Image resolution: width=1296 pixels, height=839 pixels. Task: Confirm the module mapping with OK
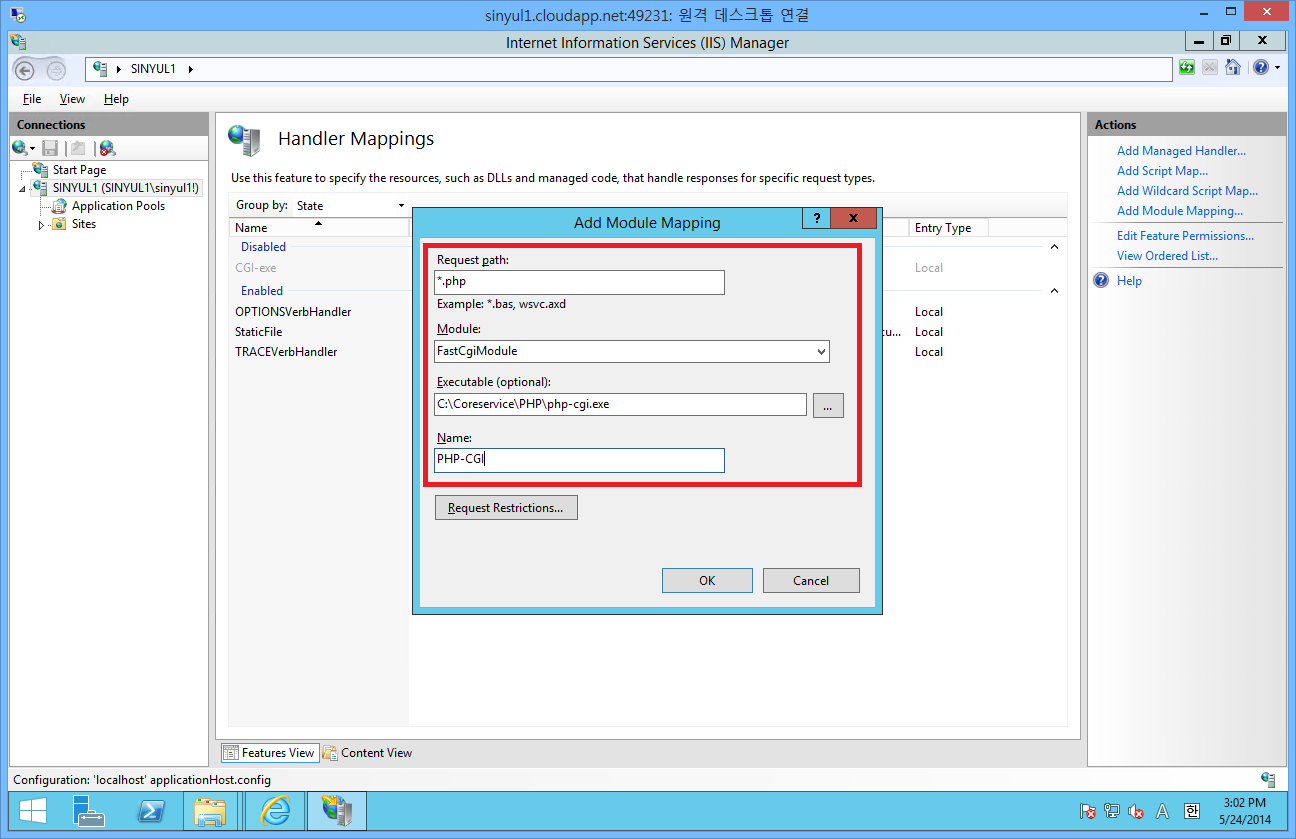pos(707,580)
